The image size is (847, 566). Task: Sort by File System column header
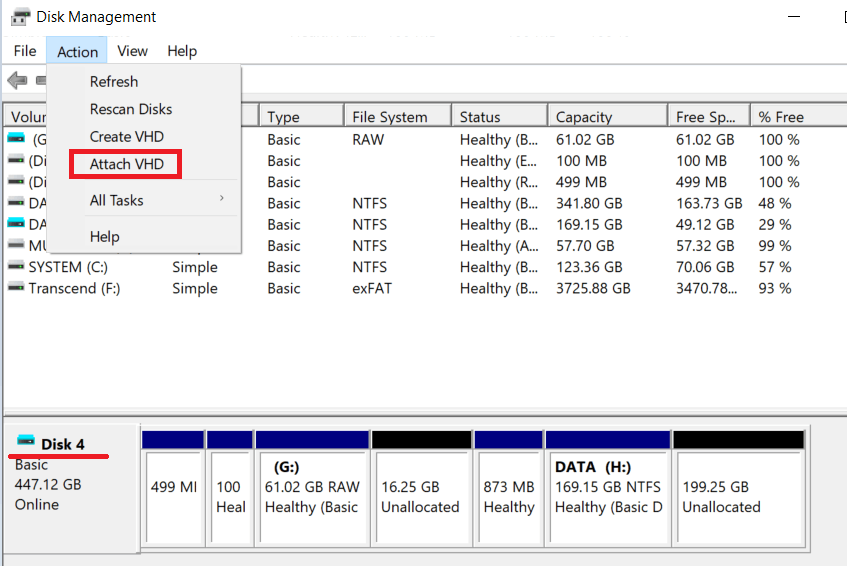389,117
